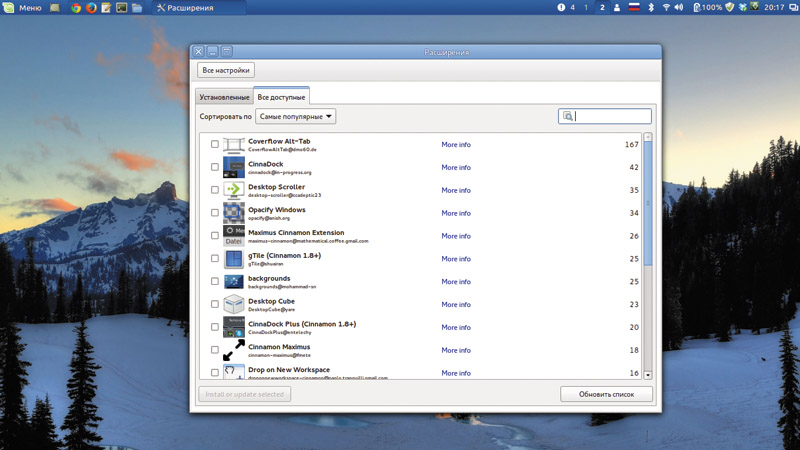Click the Обновить список button
The image size is (800, 450).
click(x=606, y=394)
